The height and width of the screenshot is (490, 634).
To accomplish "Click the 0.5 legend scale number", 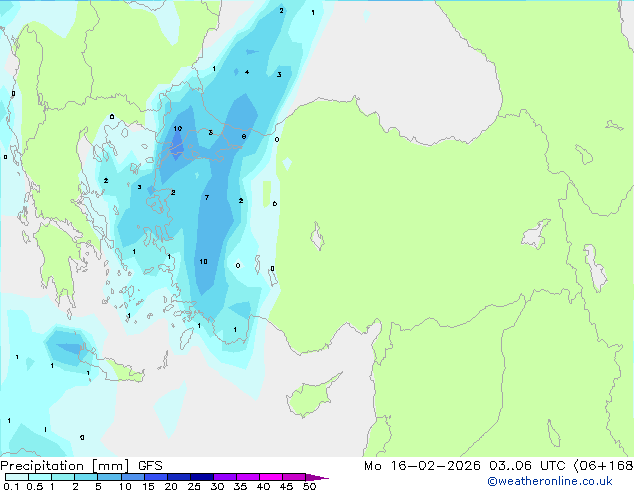I will (x=34, y=486).
